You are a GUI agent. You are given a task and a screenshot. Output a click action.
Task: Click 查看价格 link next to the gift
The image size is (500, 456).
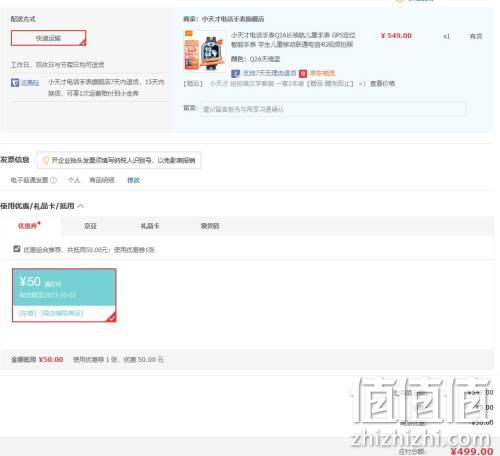pos(382,84)
